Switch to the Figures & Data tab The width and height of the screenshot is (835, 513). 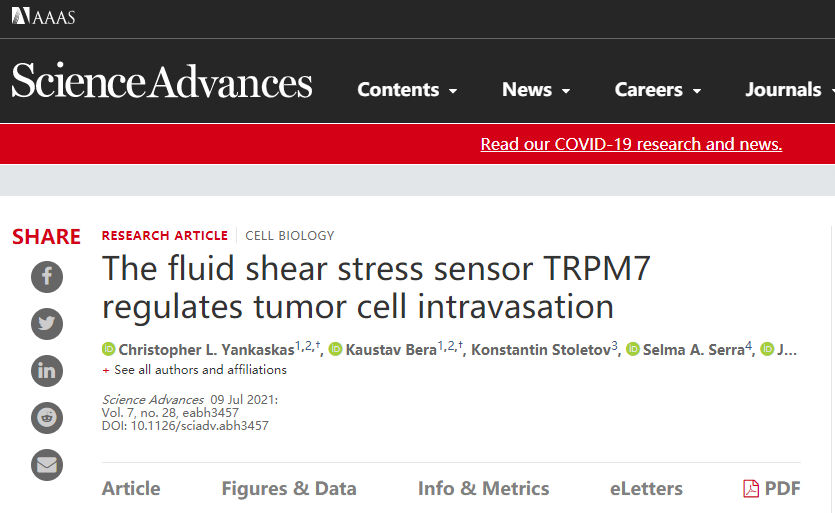click(x=289, y=488)
